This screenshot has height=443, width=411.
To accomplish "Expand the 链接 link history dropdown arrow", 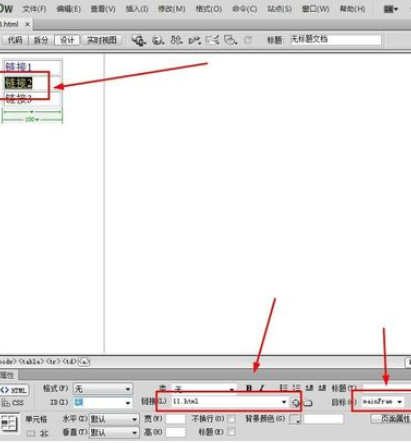I will click(x=284, y=402).
